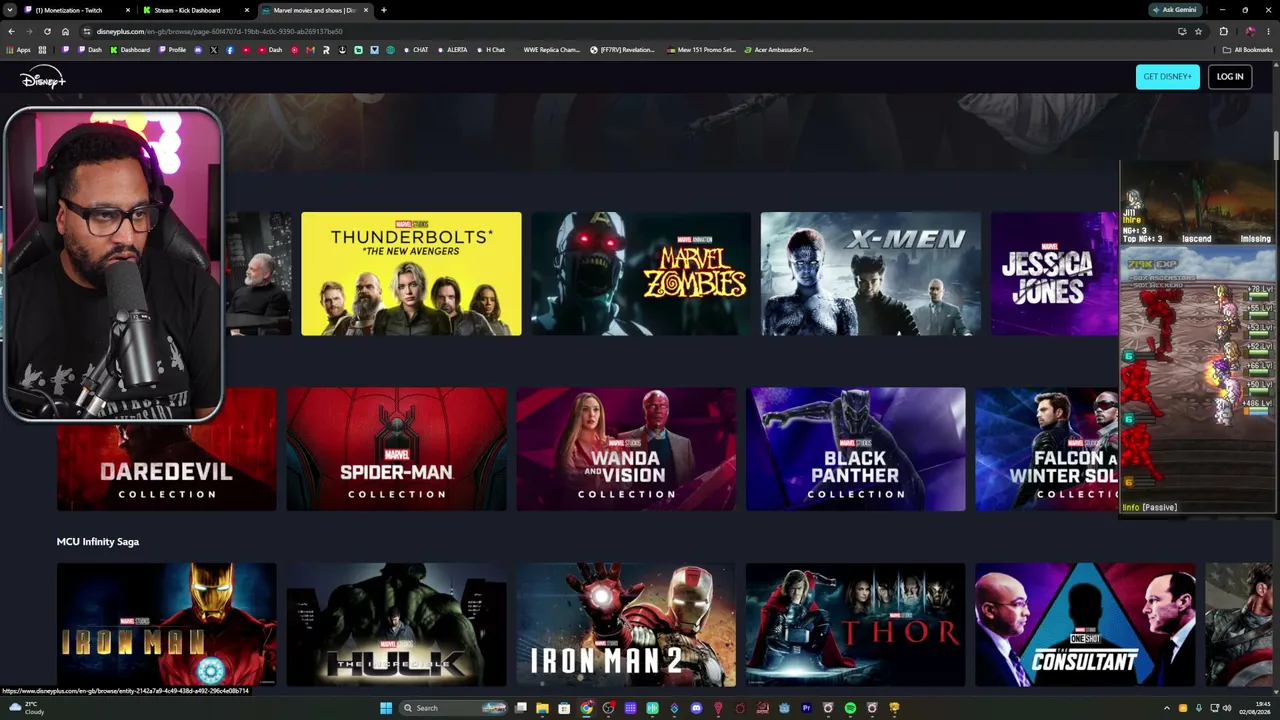Reload the Disney+ page
The image size is (1280, 720).
(47, 31)
